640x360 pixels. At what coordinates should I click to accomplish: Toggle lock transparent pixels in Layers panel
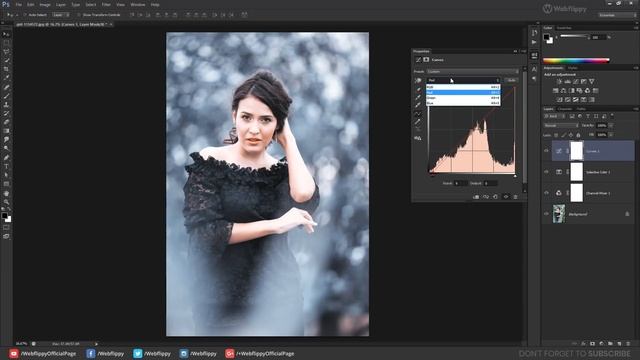(556, 135)
